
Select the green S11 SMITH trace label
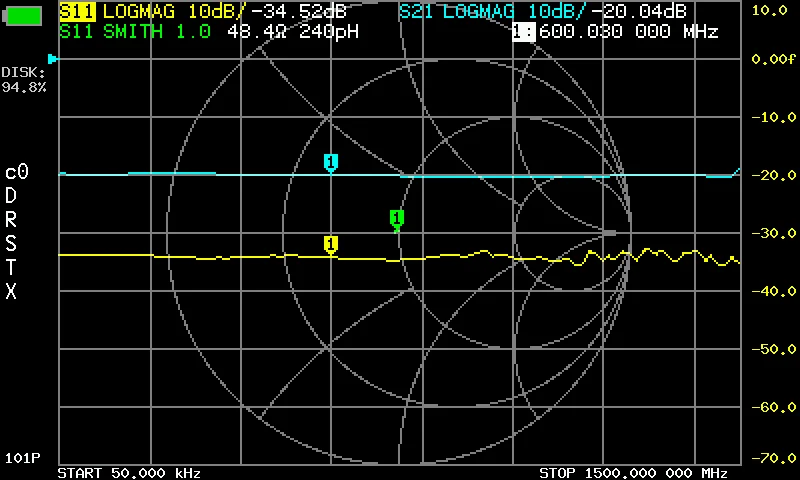[135, 32]
